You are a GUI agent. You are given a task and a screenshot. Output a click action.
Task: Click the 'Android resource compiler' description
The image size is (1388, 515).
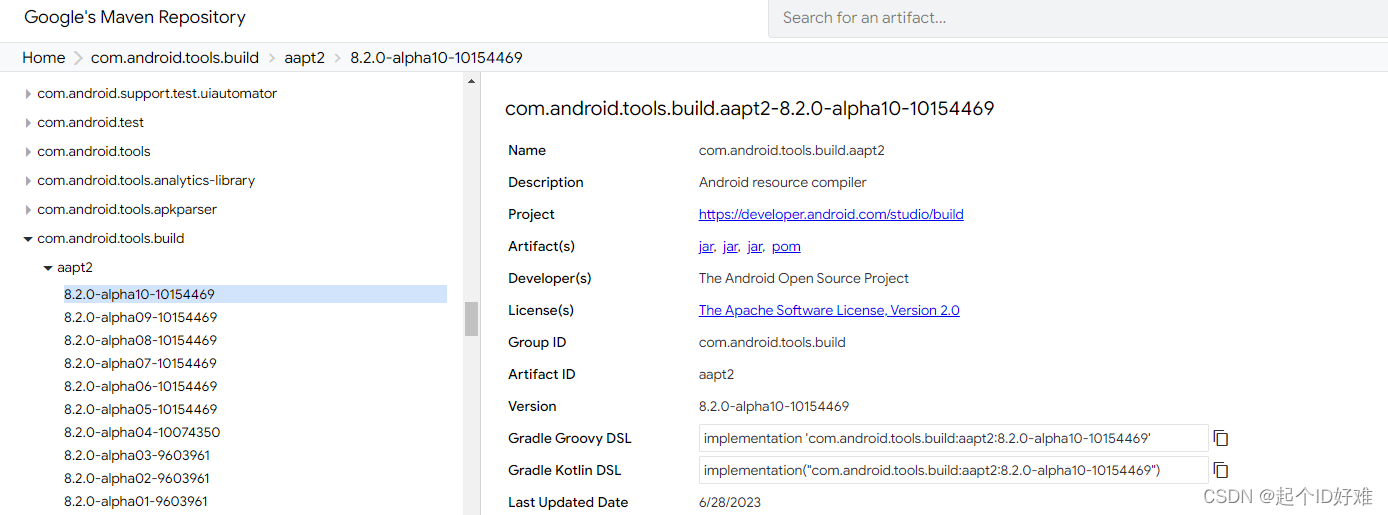click(783, 182)
